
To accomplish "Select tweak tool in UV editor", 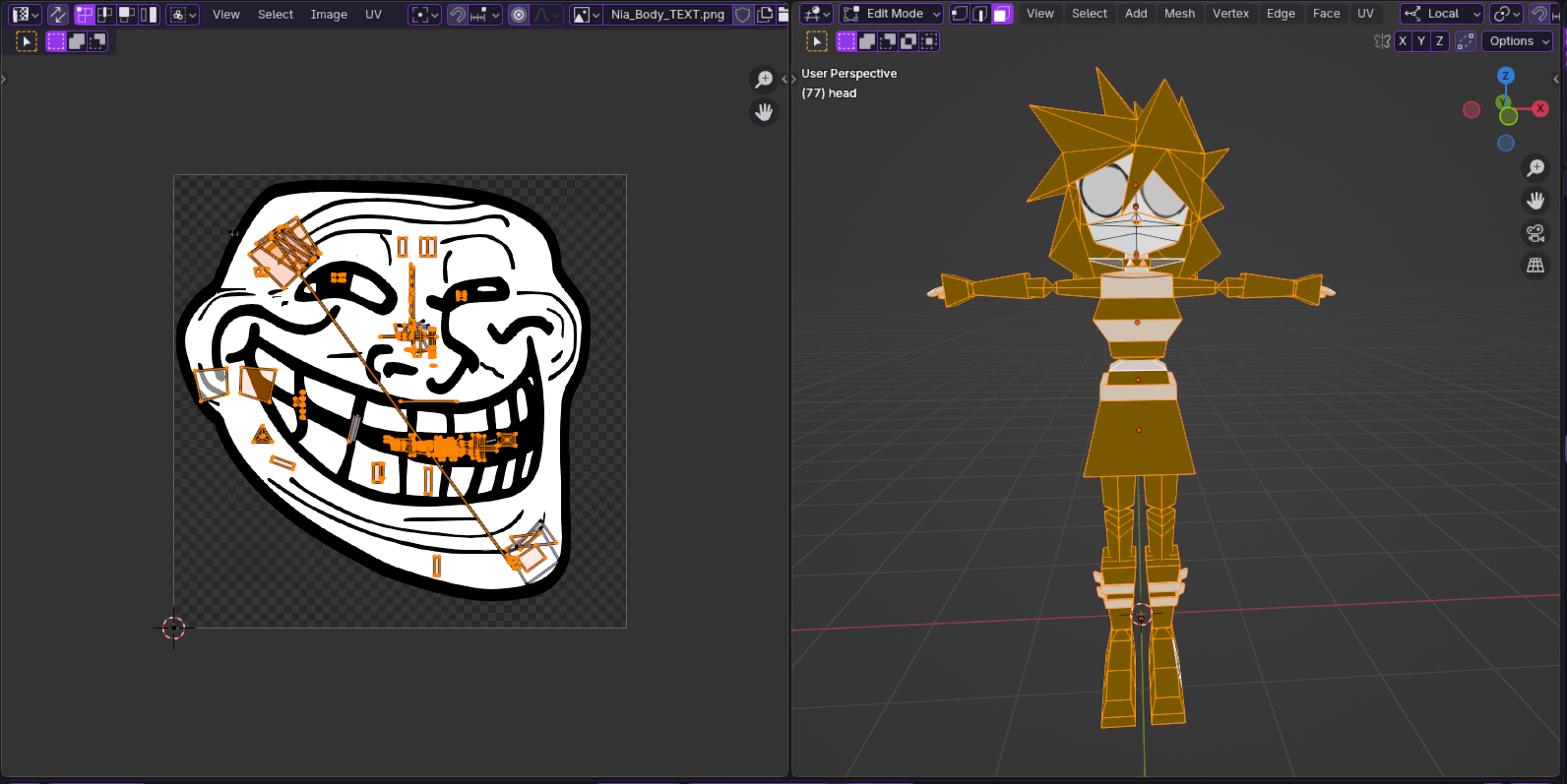I will pos(27,41).
